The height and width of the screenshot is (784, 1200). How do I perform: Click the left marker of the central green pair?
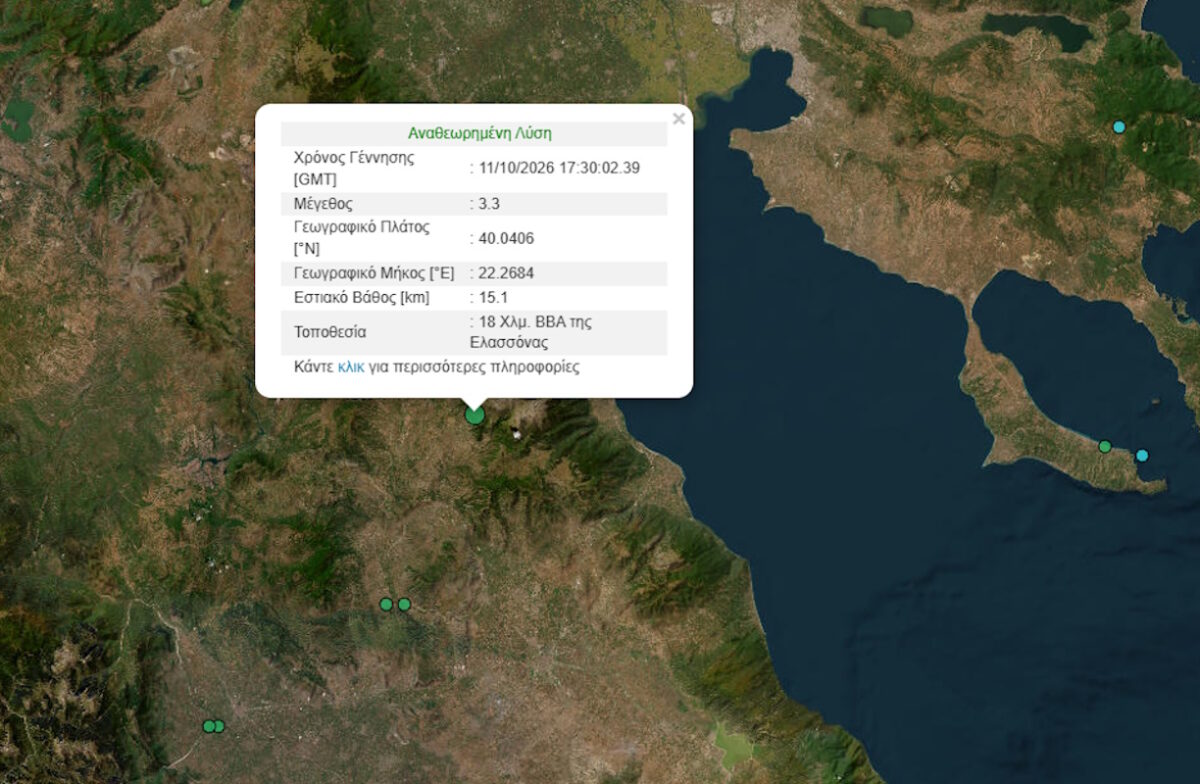(386, 604)
